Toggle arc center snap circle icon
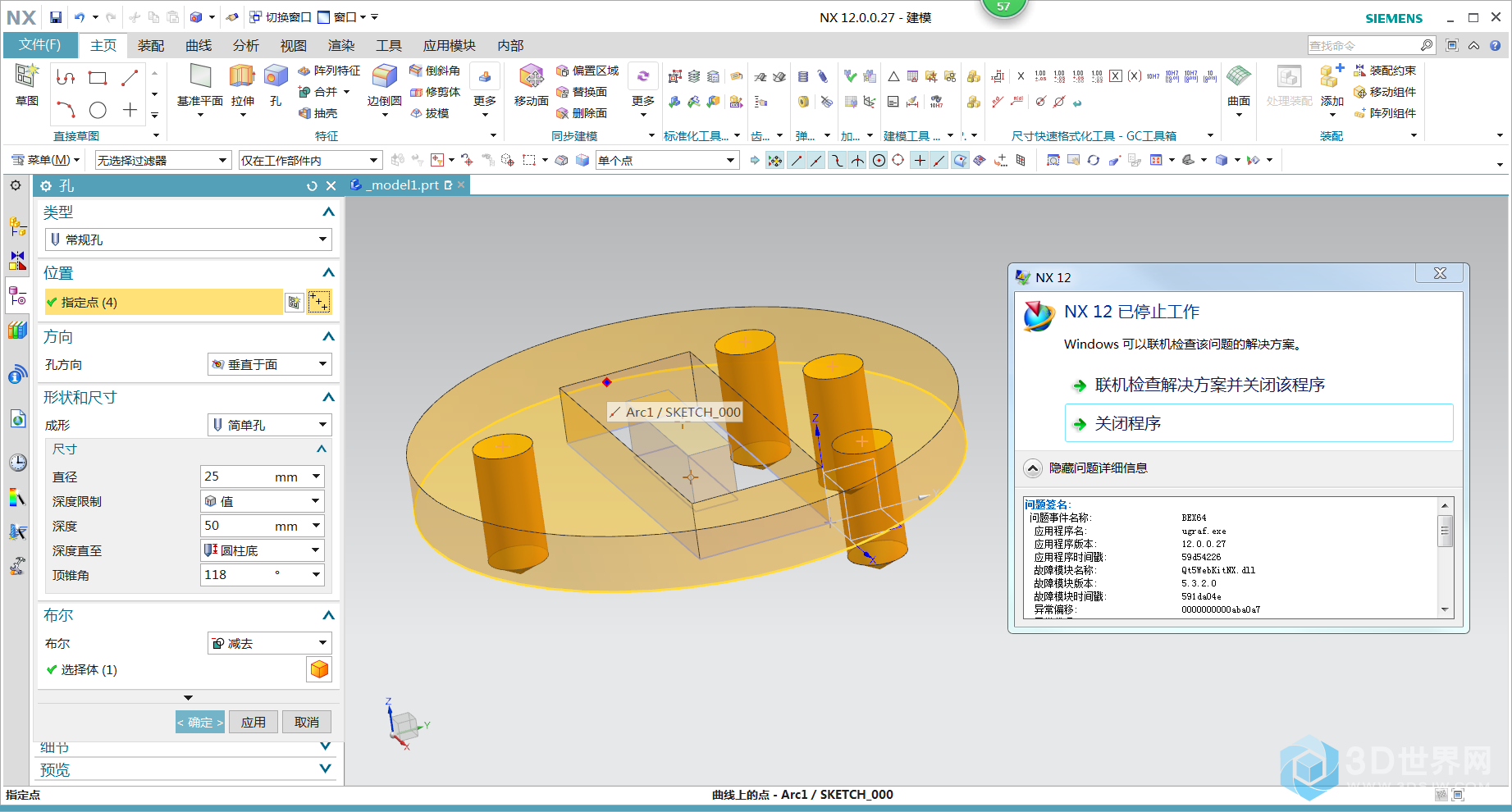The width and height of the screenshot is (1512, 812). [x=879, y=161]
